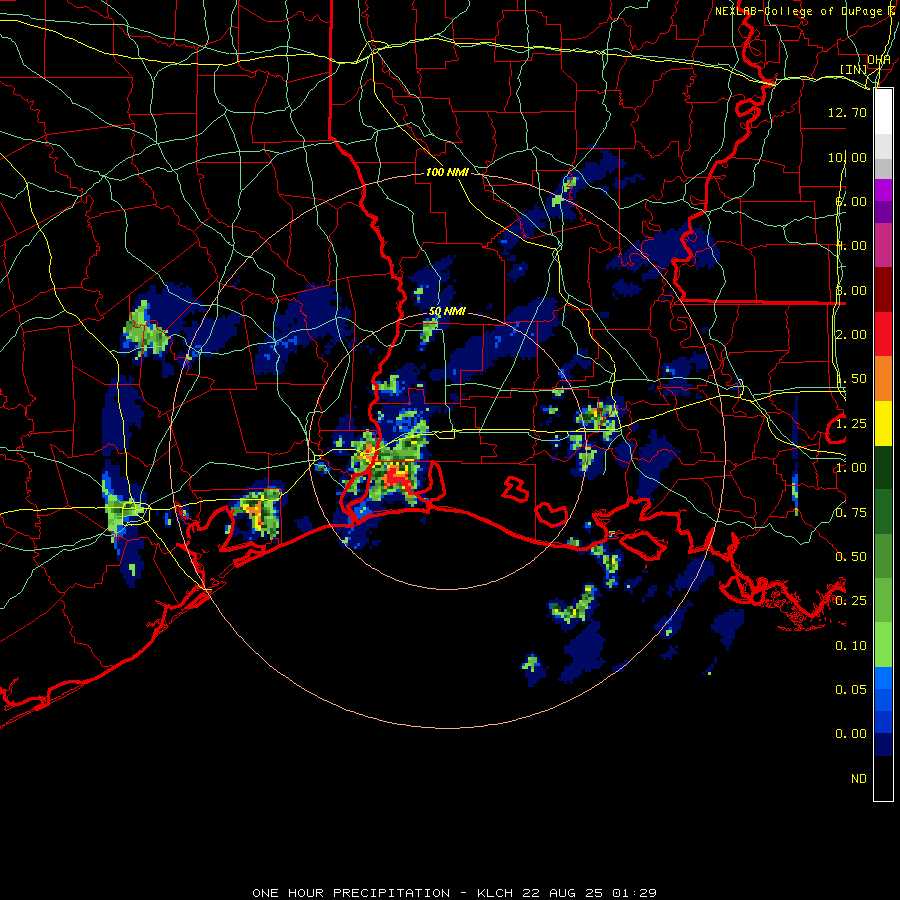Click the yellow swatch on the color scale

point(883,424)
